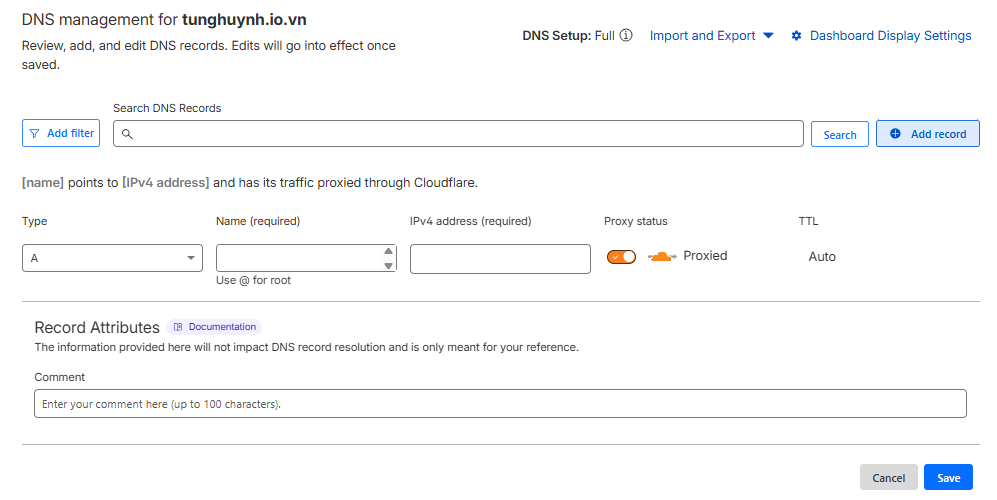Click the Name field up arrow
Screen dimensions: 997x500
(x=388, y=251)
